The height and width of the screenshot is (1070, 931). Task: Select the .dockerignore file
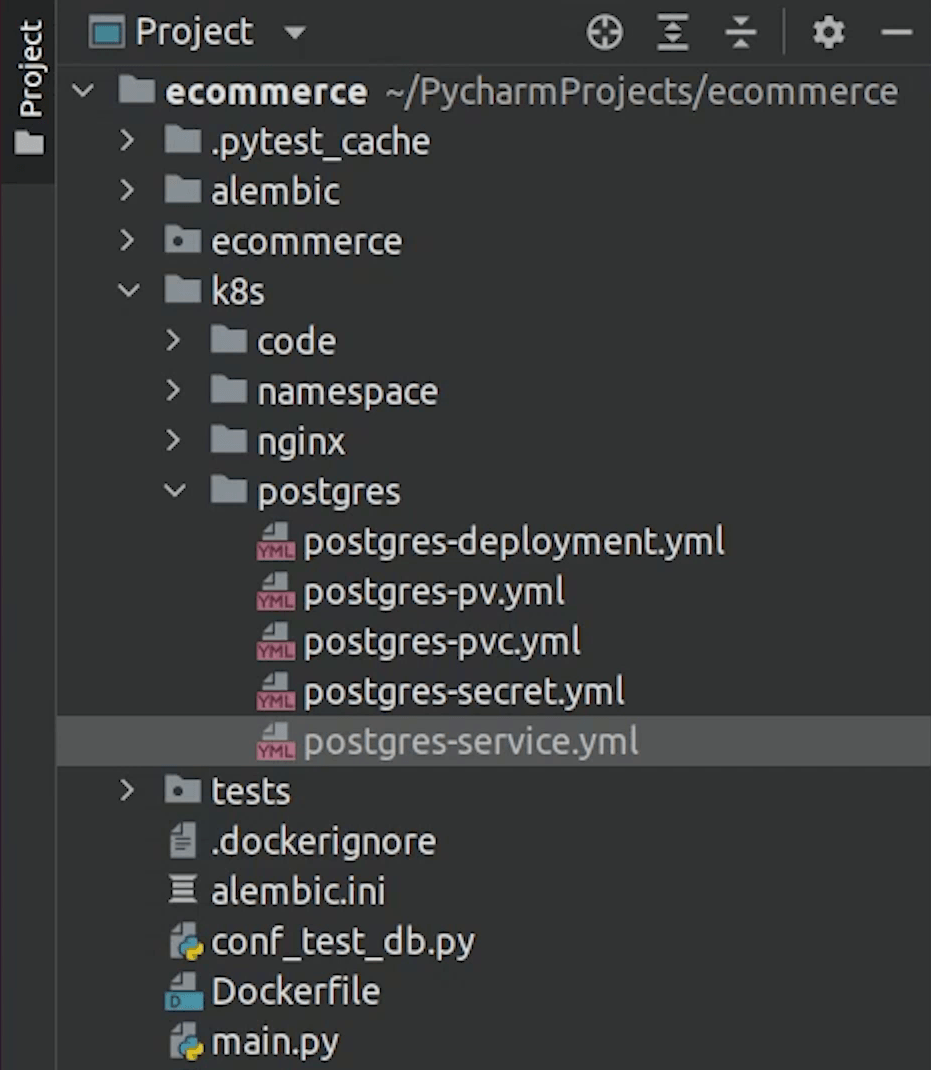323,842
